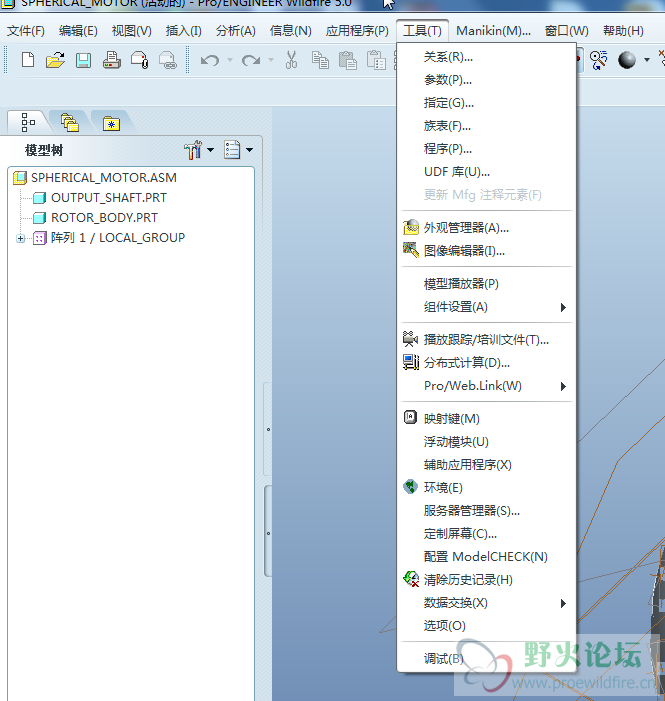Open model tree Show list dropdown

pyautogui.click(x=238, y=150)
